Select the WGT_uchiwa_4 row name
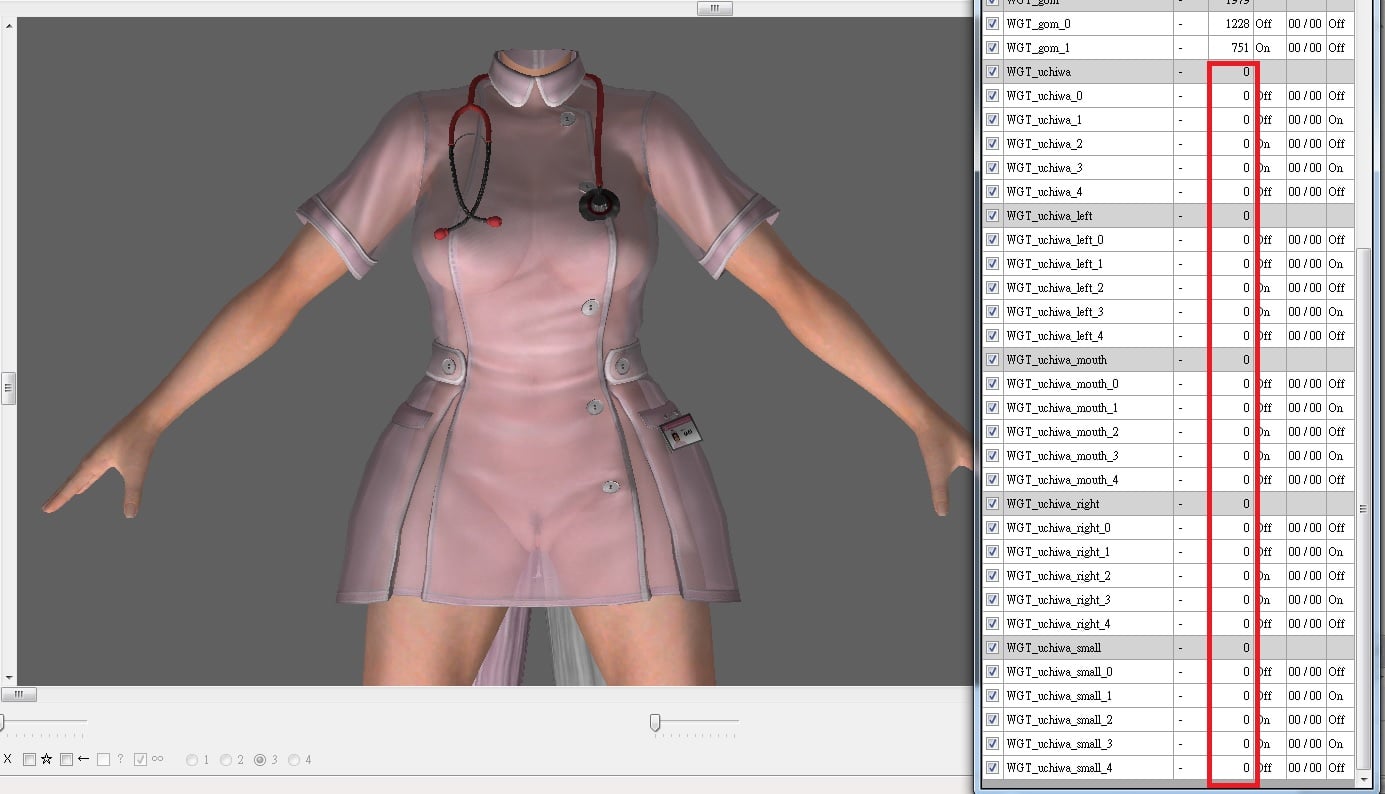This screenshot has width=1385, height=794. point(1044,192)
